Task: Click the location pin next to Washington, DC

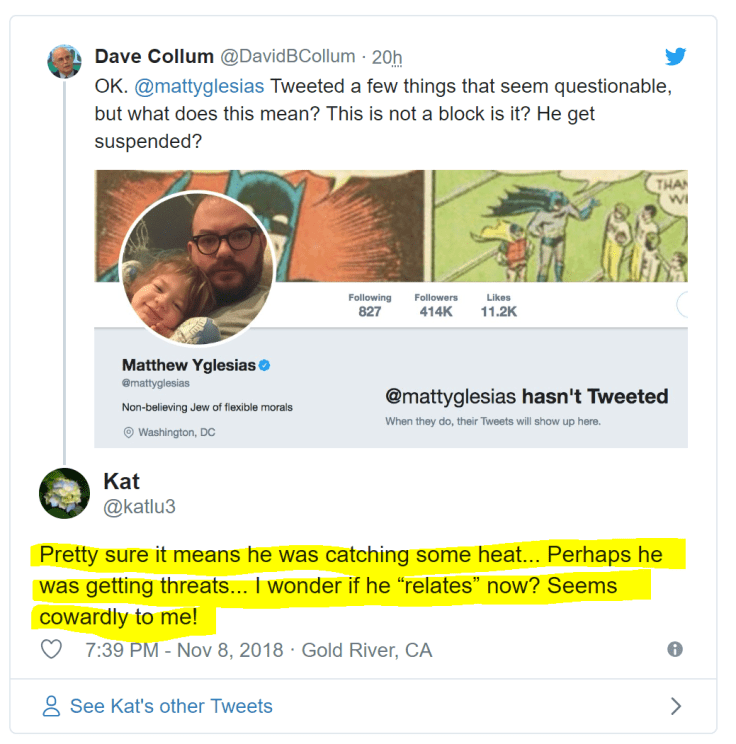Action: tap(128, 433)
